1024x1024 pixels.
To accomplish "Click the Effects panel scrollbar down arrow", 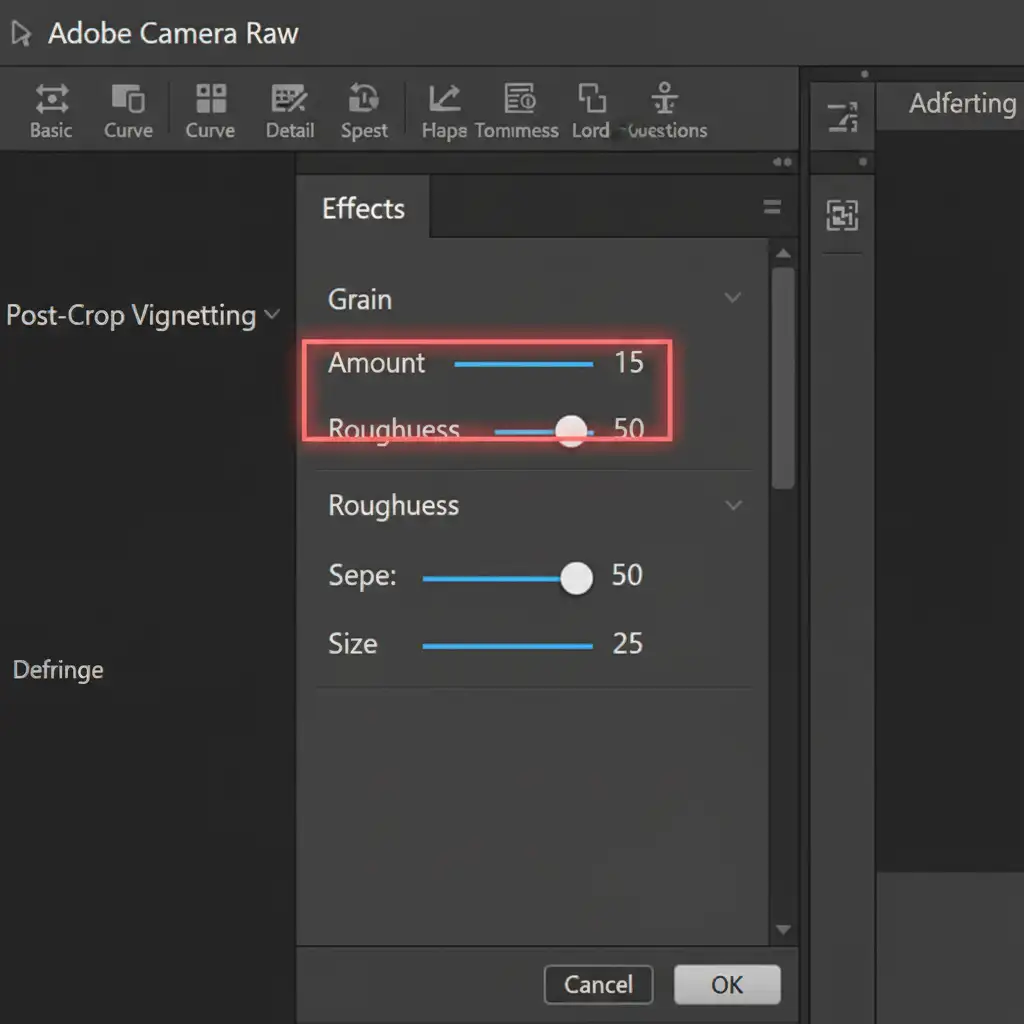I will tap(783, 930).
